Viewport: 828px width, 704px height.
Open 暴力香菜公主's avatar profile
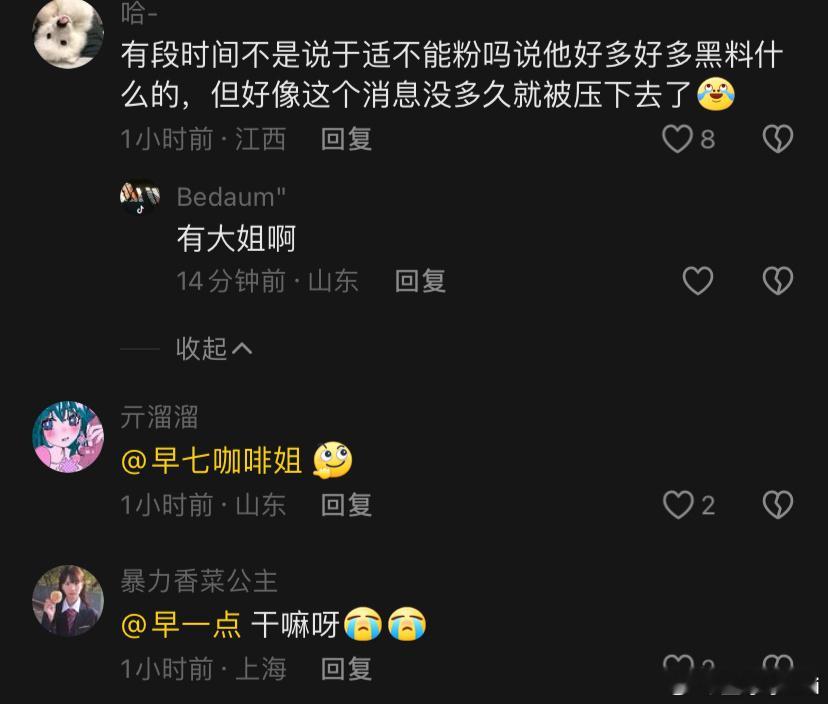(68, 600)
